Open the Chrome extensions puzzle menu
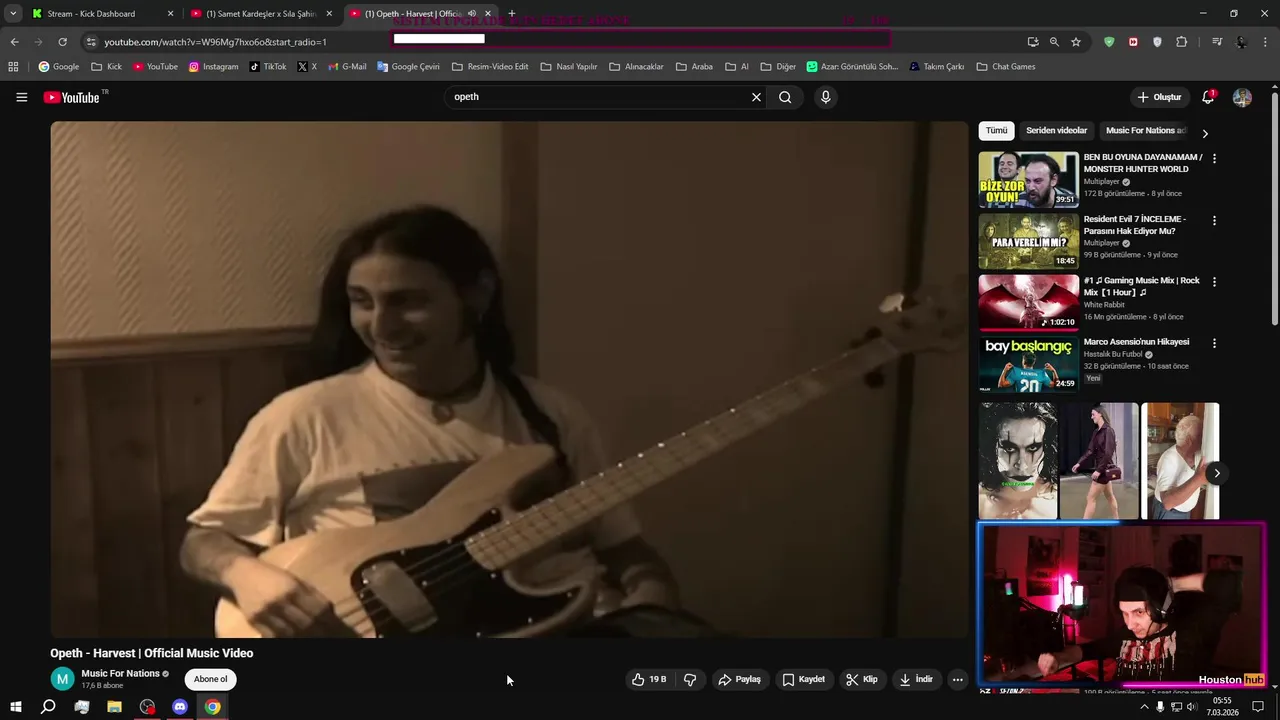The height and width of the screenshot is (720, 1280). [x=1181, y=42]
